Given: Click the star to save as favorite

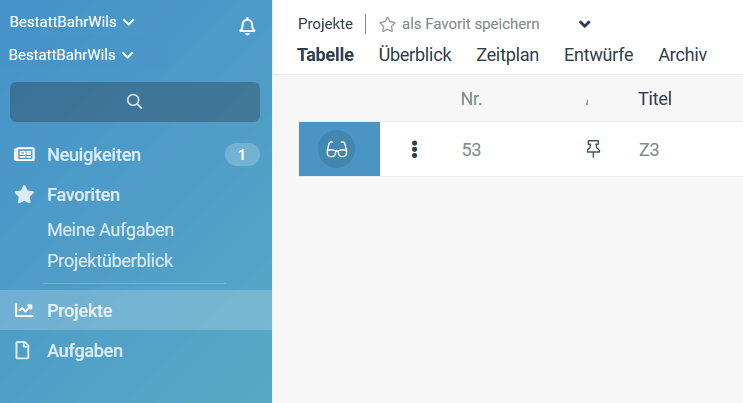Looking at the screenshot, I should point(387,24).
